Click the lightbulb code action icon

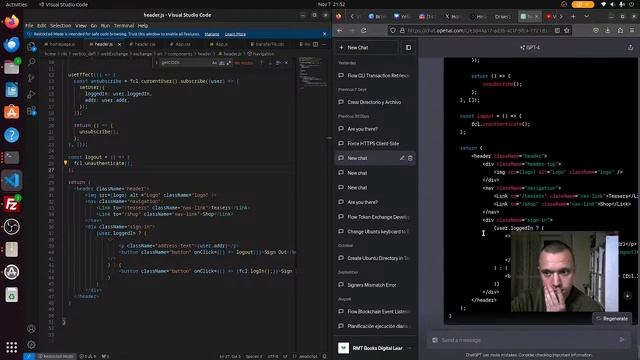click(x=65, y=163)
